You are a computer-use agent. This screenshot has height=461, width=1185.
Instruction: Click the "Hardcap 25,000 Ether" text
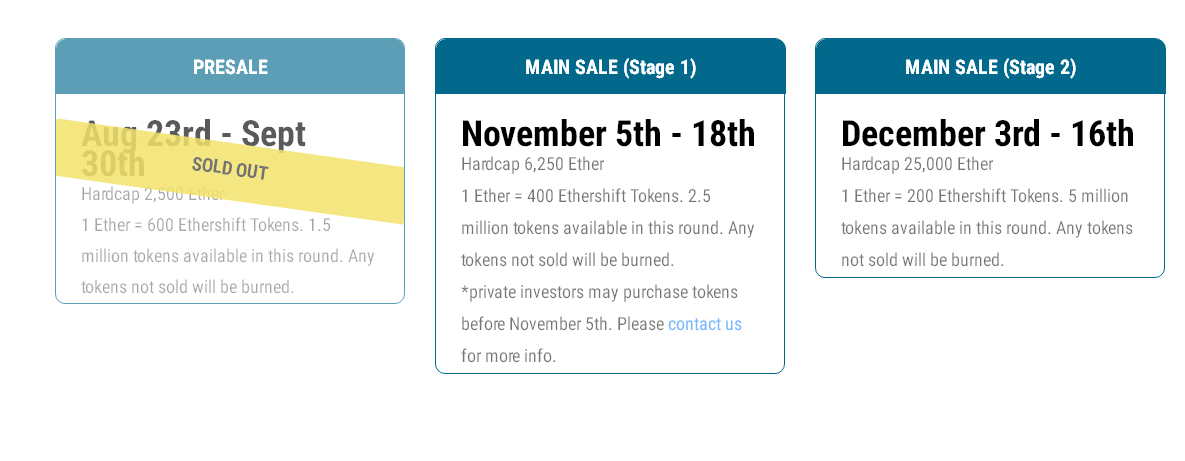pyautogui.click(x=917, y=164)
